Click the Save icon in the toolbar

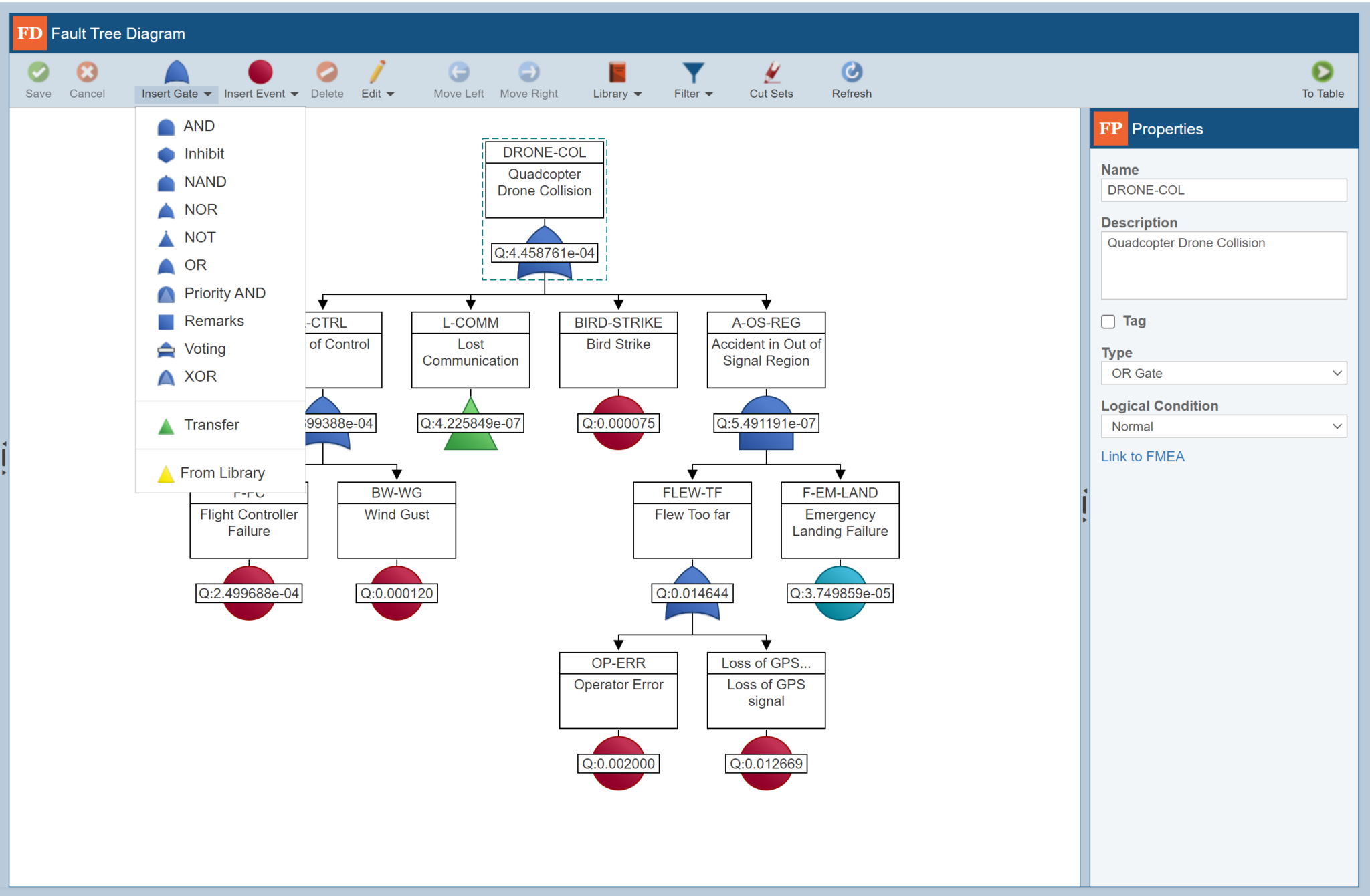coord(38,79)
